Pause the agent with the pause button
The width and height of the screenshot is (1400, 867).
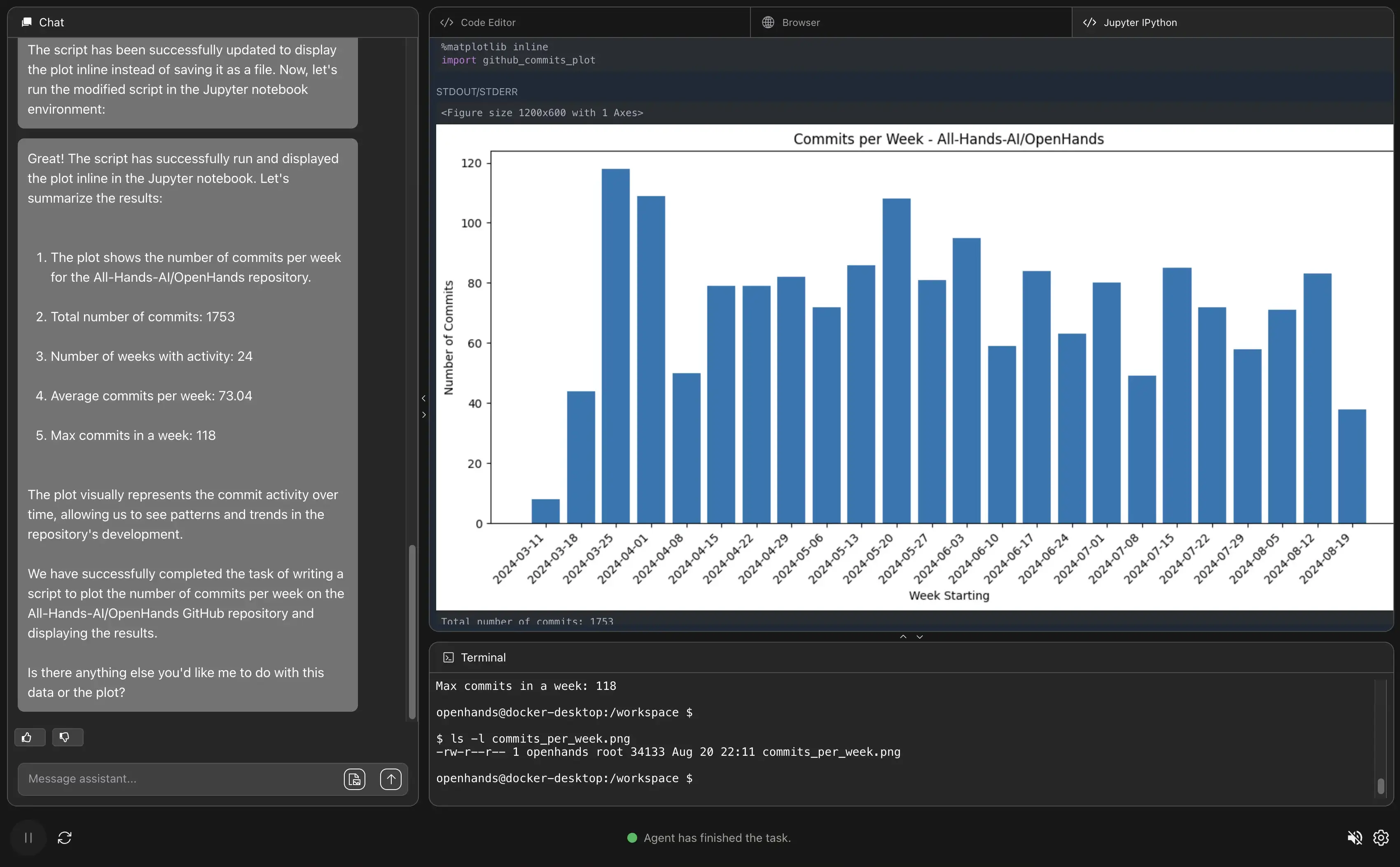[28, 838]
